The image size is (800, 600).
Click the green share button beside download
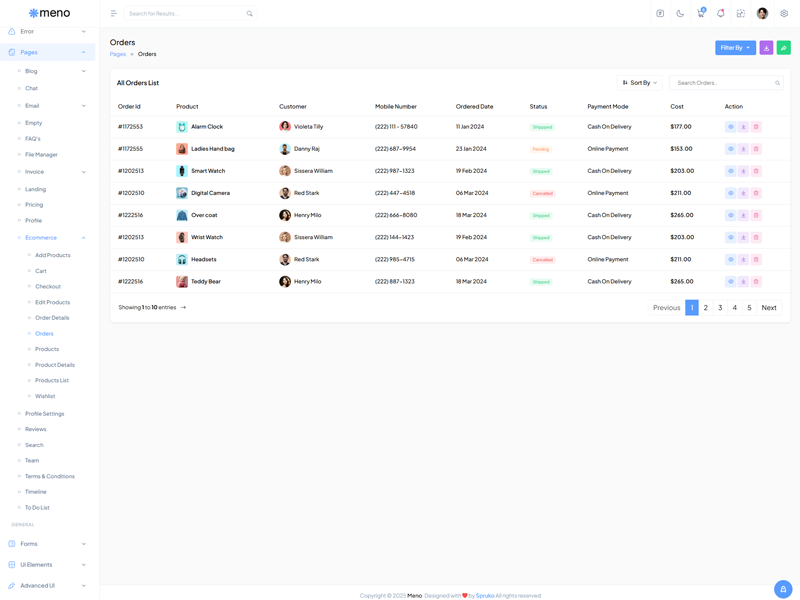tap(783, 48)
